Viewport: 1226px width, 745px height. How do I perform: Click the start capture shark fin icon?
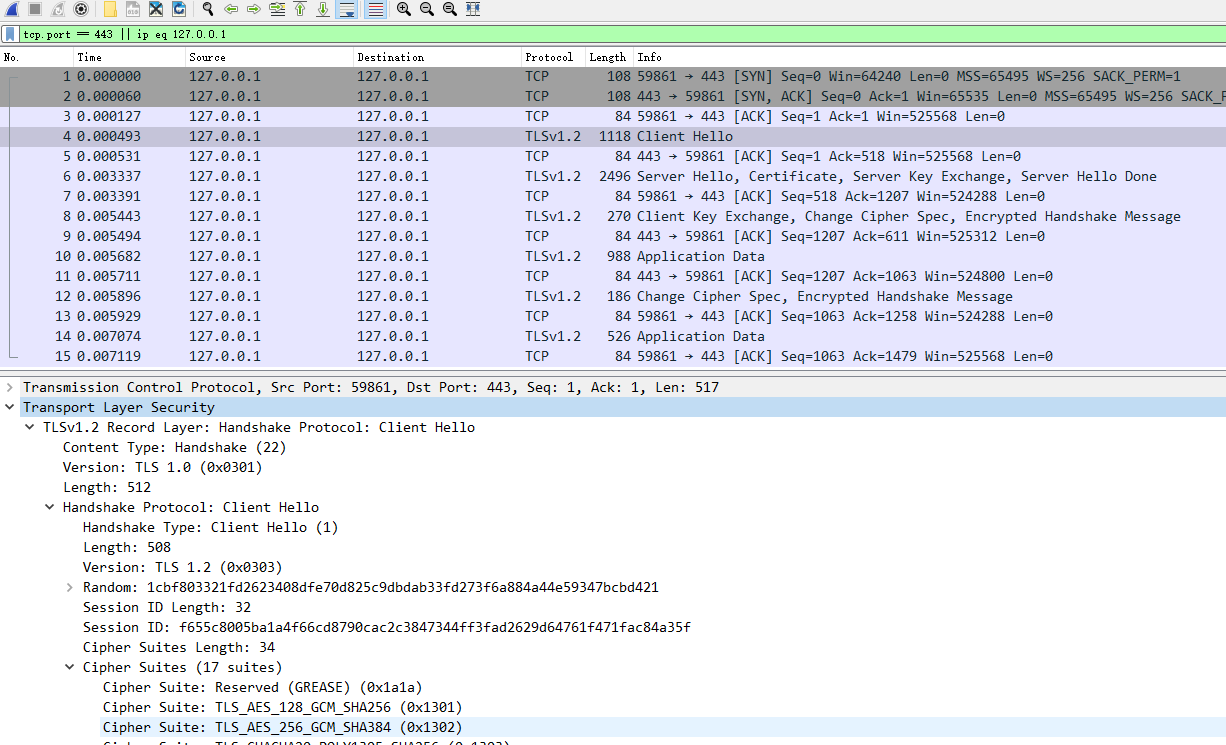coord(12,9)
